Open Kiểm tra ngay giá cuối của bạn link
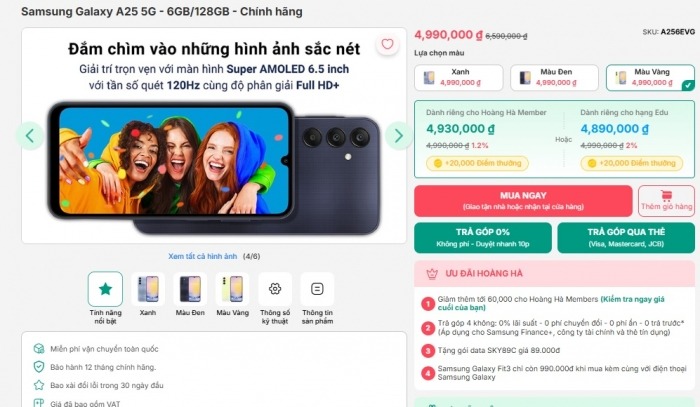Viewport: 700px width, 407px height. 551,303
